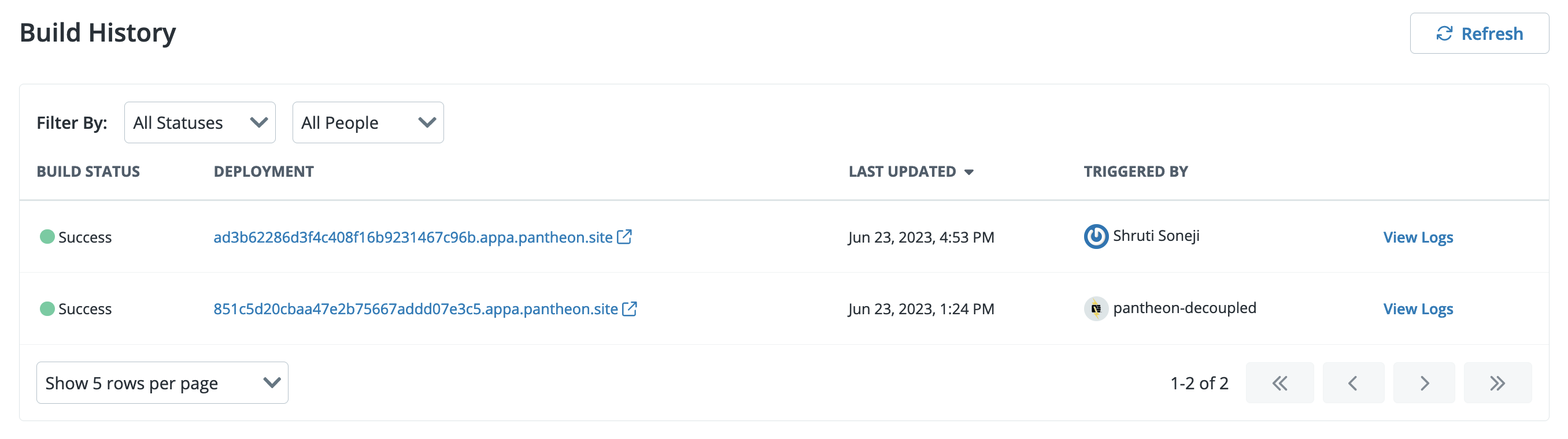
Task: Open the All Statuses filter dropdown
Action: (199, 122)
